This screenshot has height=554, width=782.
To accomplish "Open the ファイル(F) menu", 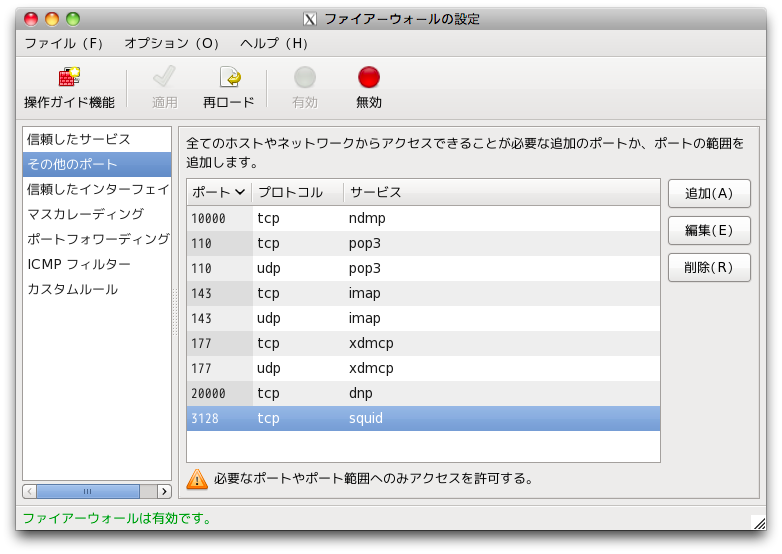I will click(64, 44).
